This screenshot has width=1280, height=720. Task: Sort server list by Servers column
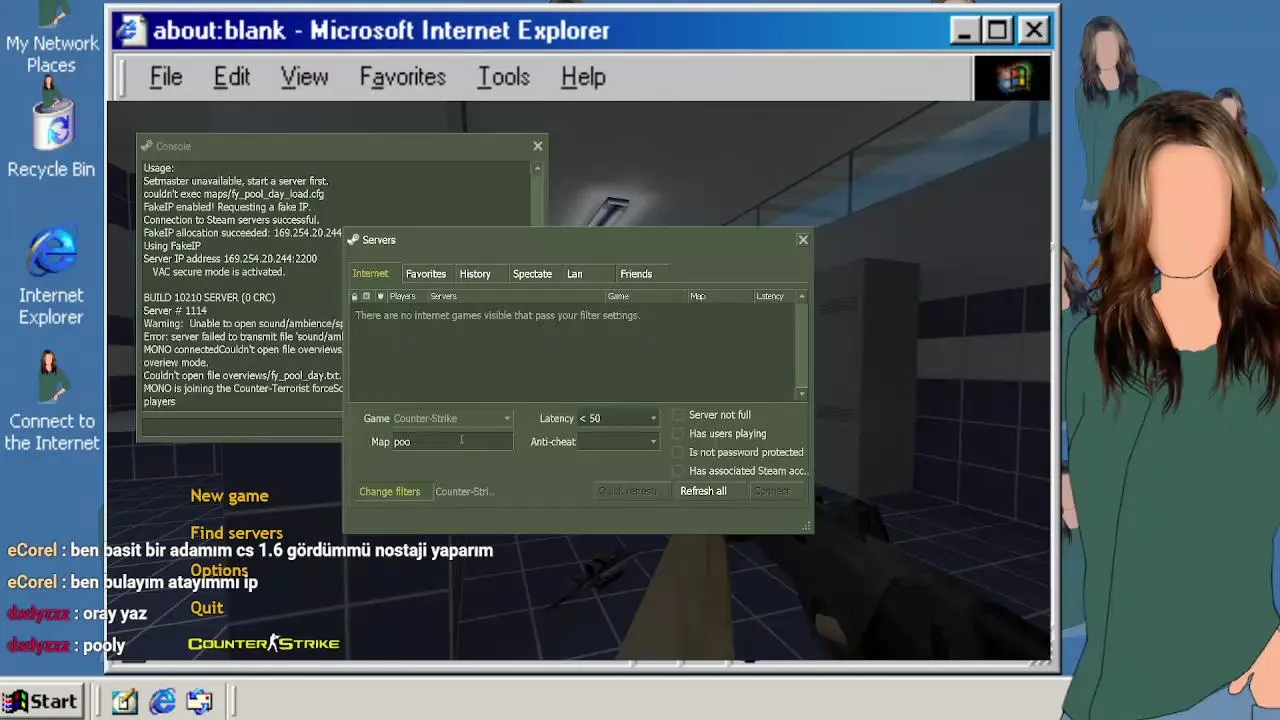pyautogui.click(x=516, y=296)
